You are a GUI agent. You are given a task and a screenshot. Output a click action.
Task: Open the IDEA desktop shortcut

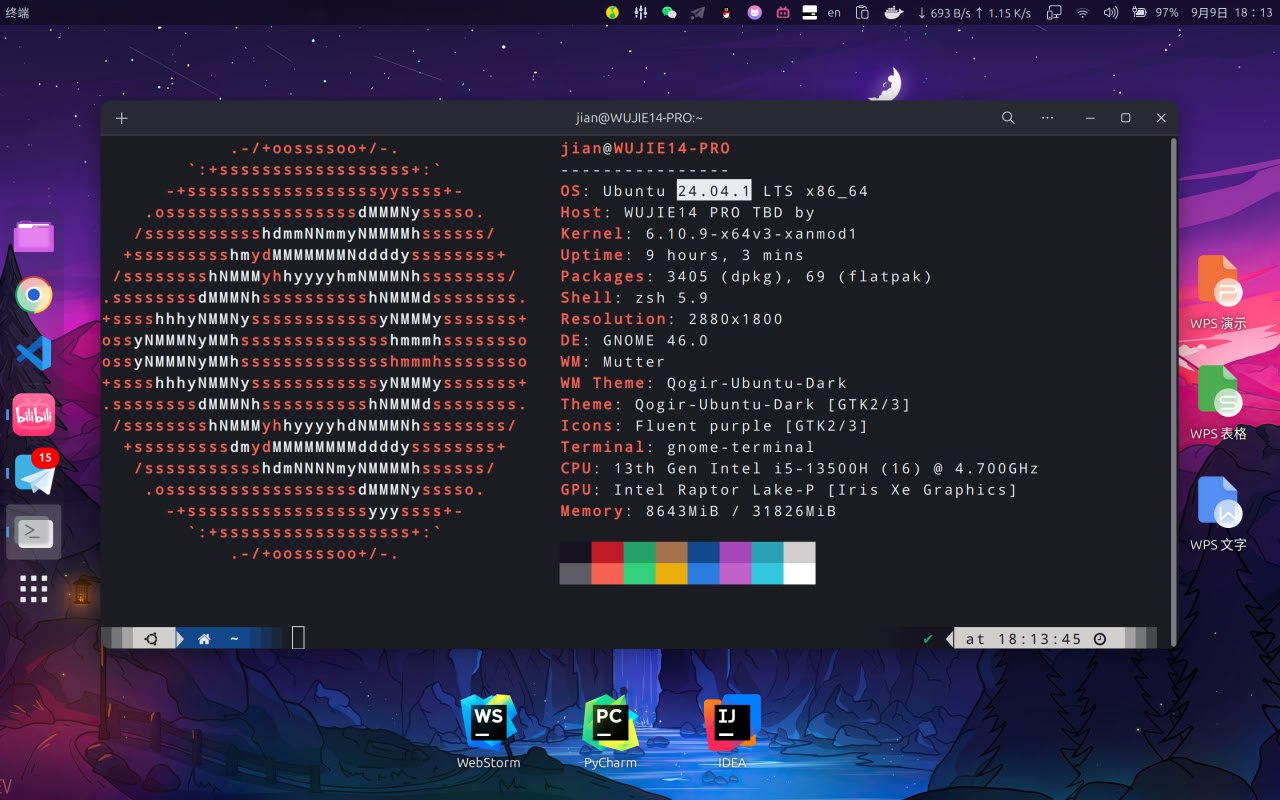coord(732,723)
